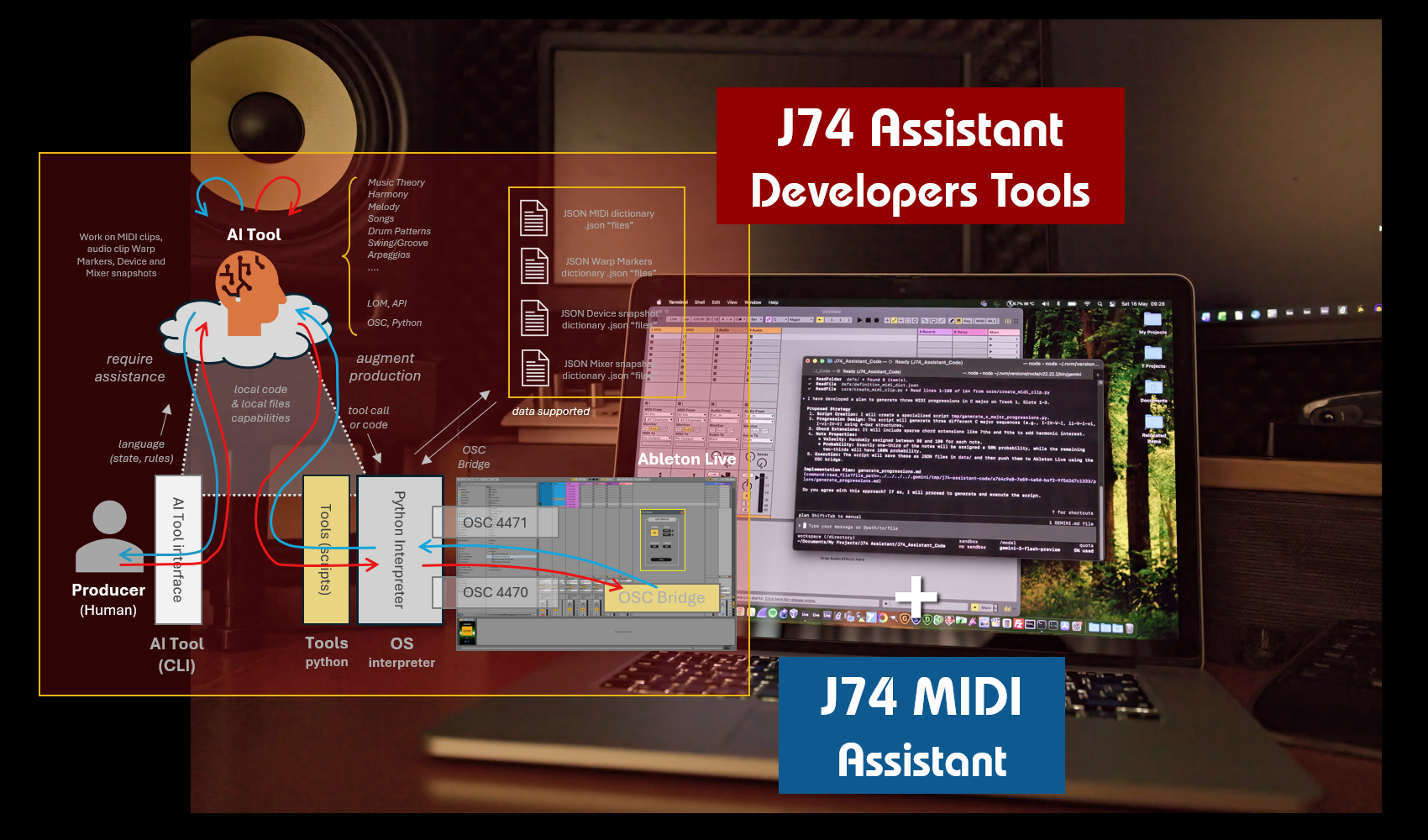
Task: Click the JSON MIDI dictionary document icon
Action: coord(533,218)
